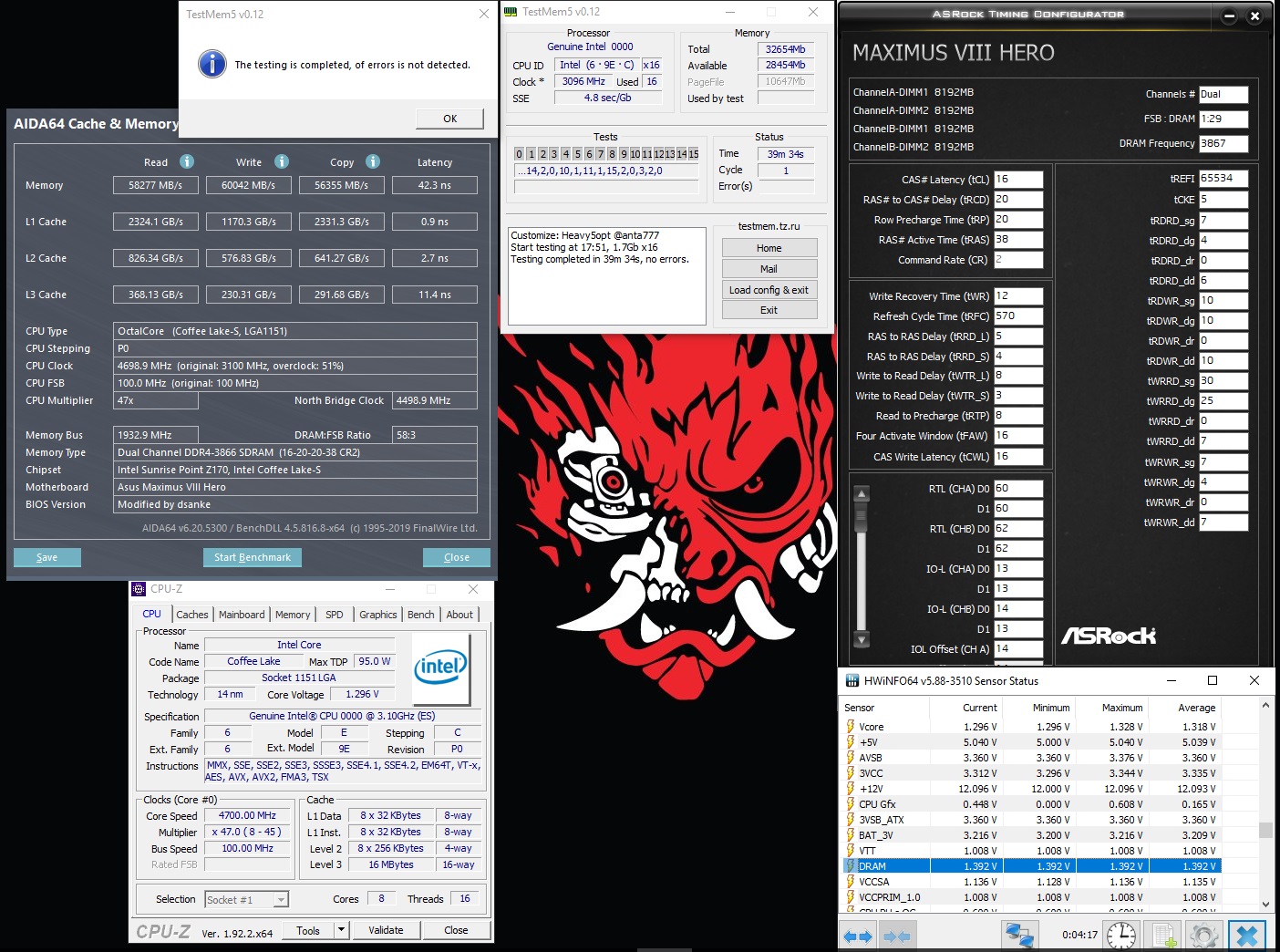Viewport: 1280px width, 952px height.
Task: Start HWiNFO logging via the sheet-plus icon
Action: click(1163, 936)
